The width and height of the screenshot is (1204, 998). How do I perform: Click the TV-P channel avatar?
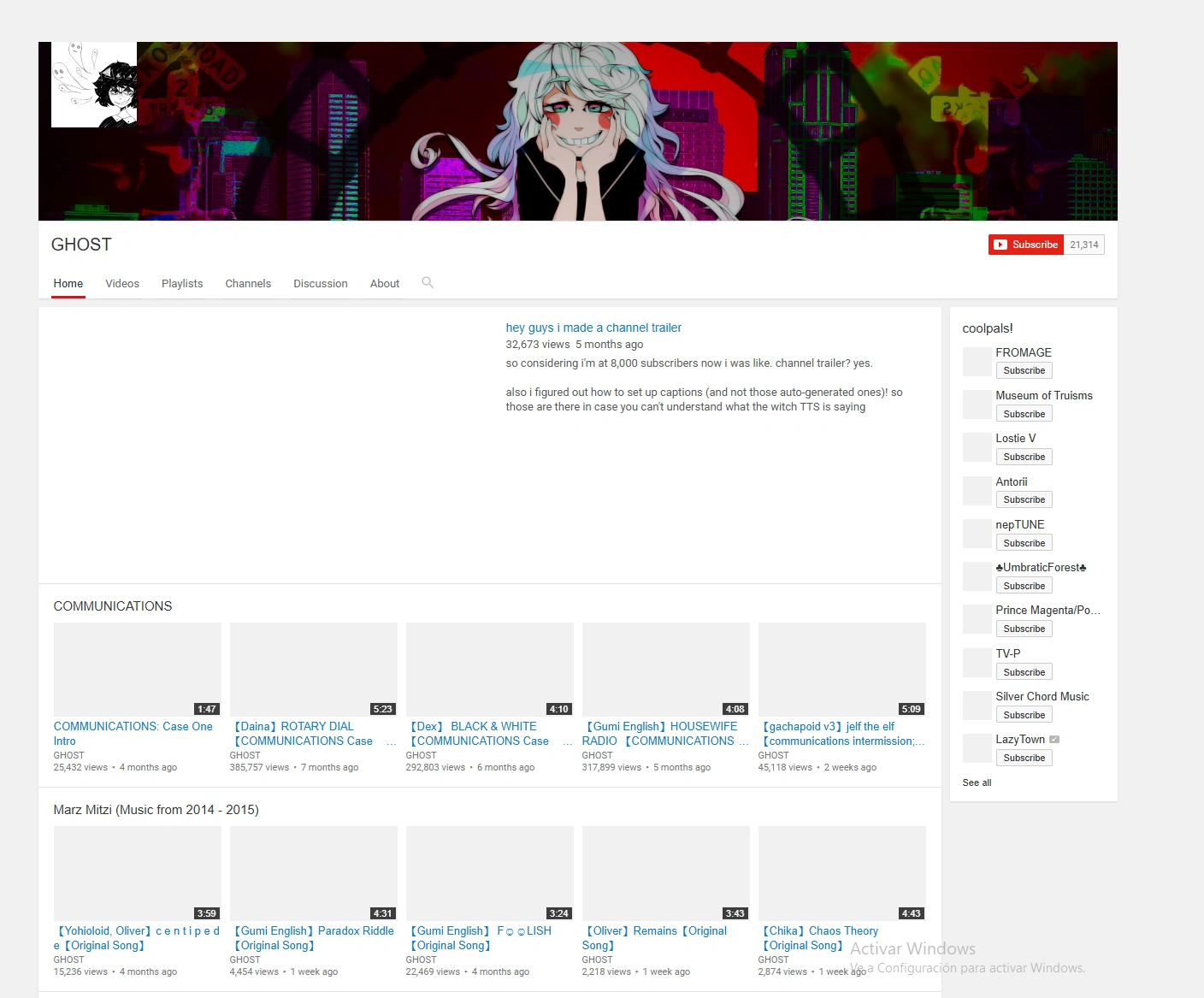(977, 663)
